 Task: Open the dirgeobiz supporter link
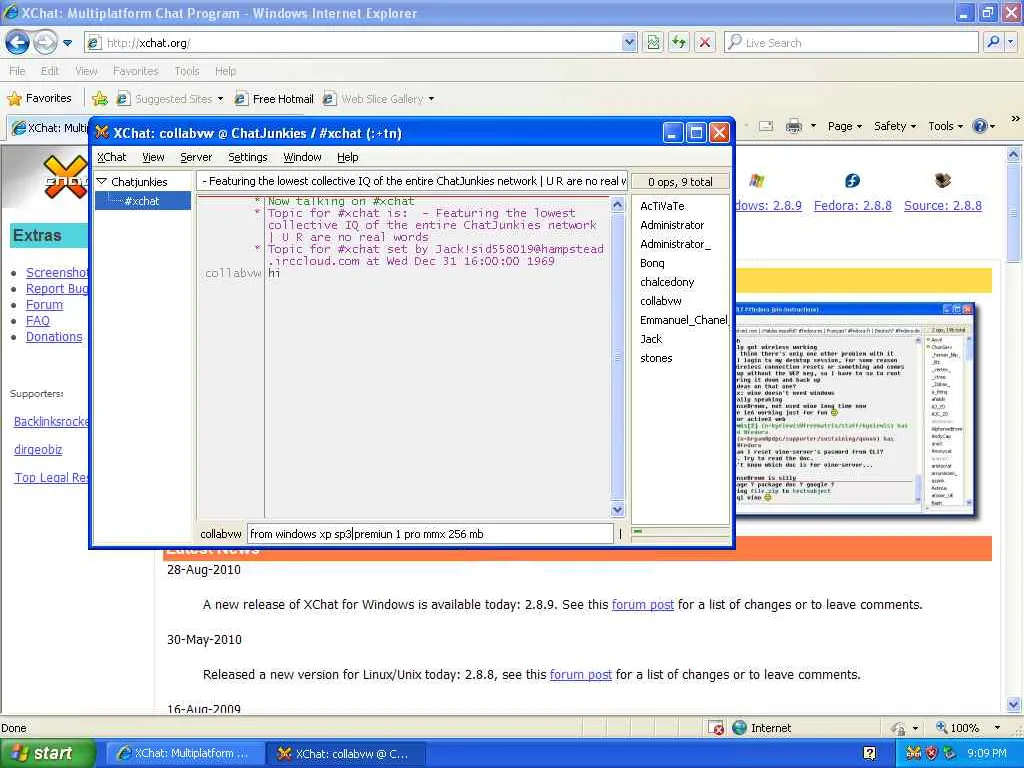pos(38,450)
